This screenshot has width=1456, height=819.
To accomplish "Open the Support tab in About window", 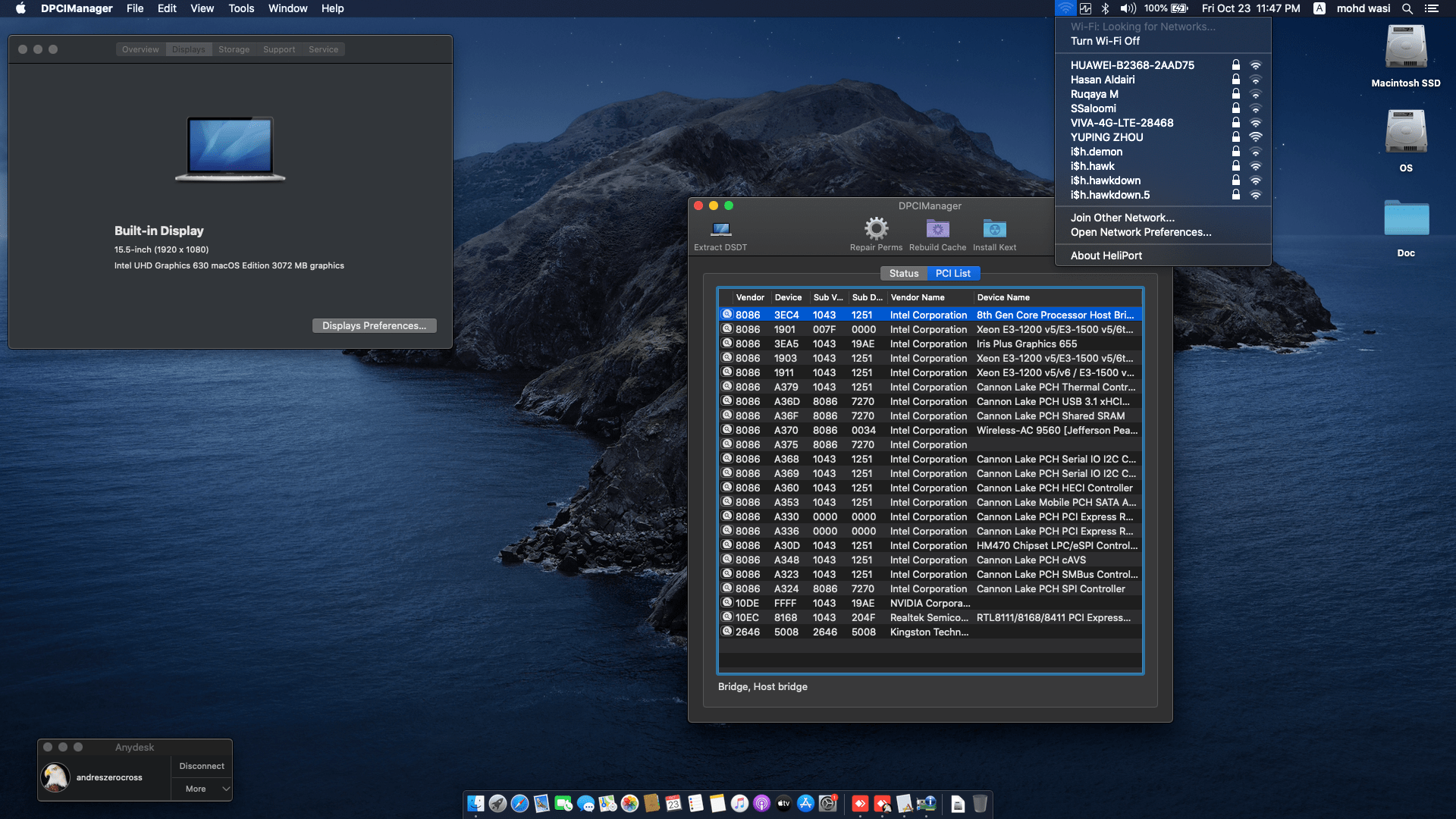I will pos(279,49).
